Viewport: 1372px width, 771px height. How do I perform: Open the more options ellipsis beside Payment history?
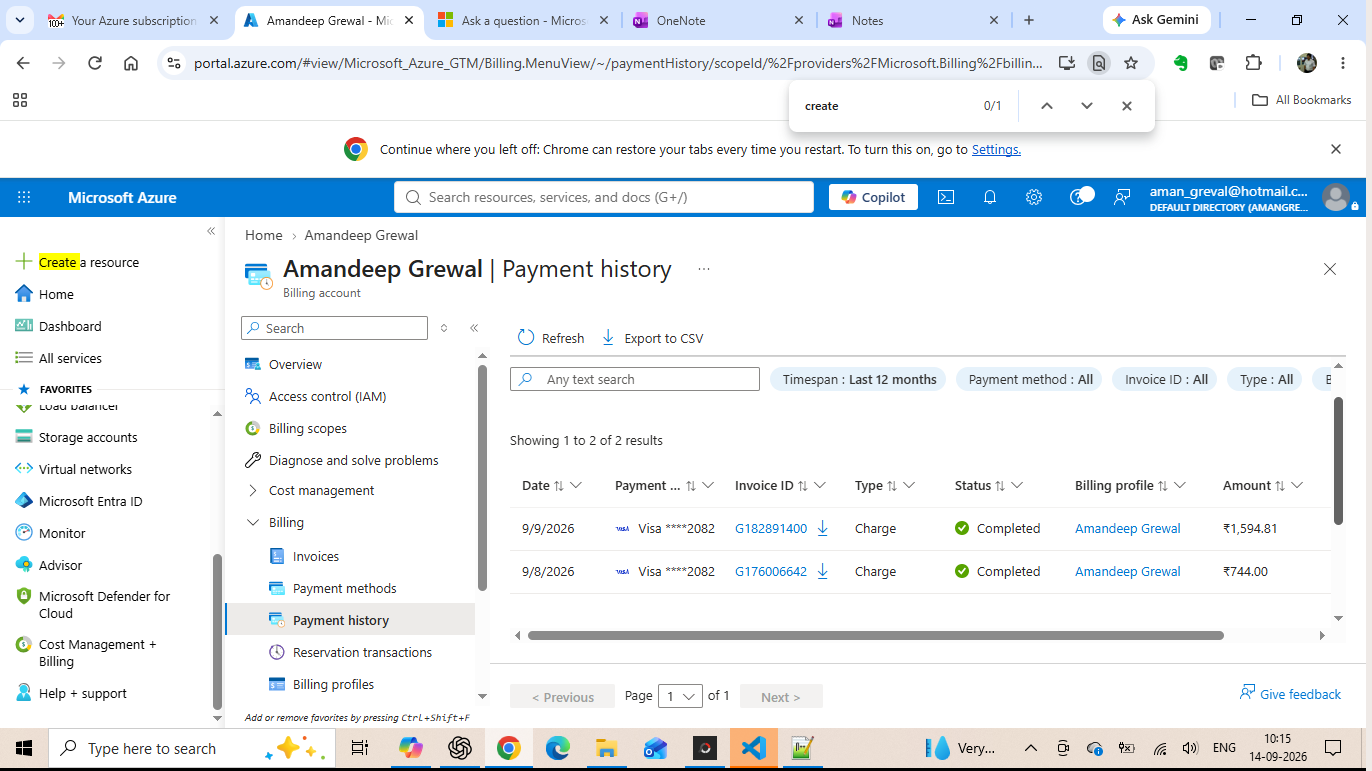point(704,269)
